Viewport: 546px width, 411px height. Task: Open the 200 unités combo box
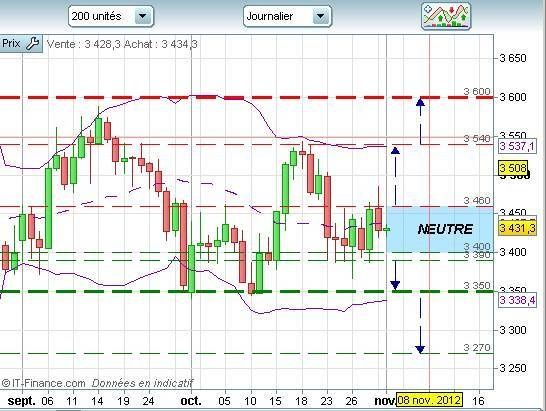pos(111,16)
